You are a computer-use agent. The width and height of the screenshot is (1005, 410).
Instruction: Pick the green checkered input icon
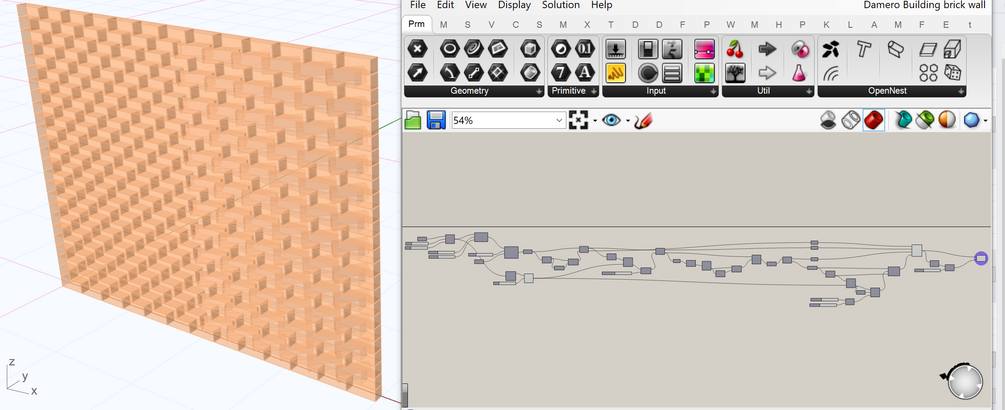[x=704, y=72]
